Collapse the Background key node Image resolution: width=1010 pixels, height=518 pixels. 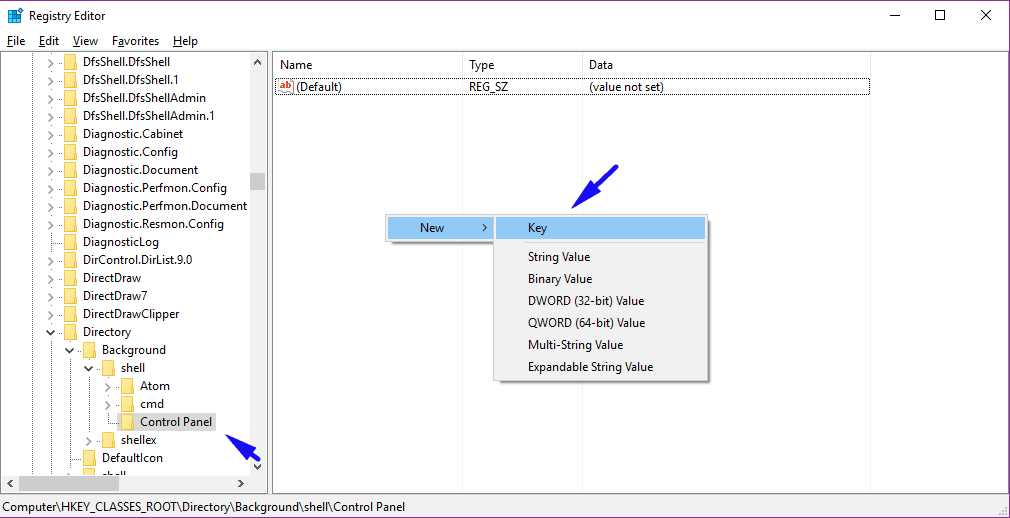pos(69,350)
